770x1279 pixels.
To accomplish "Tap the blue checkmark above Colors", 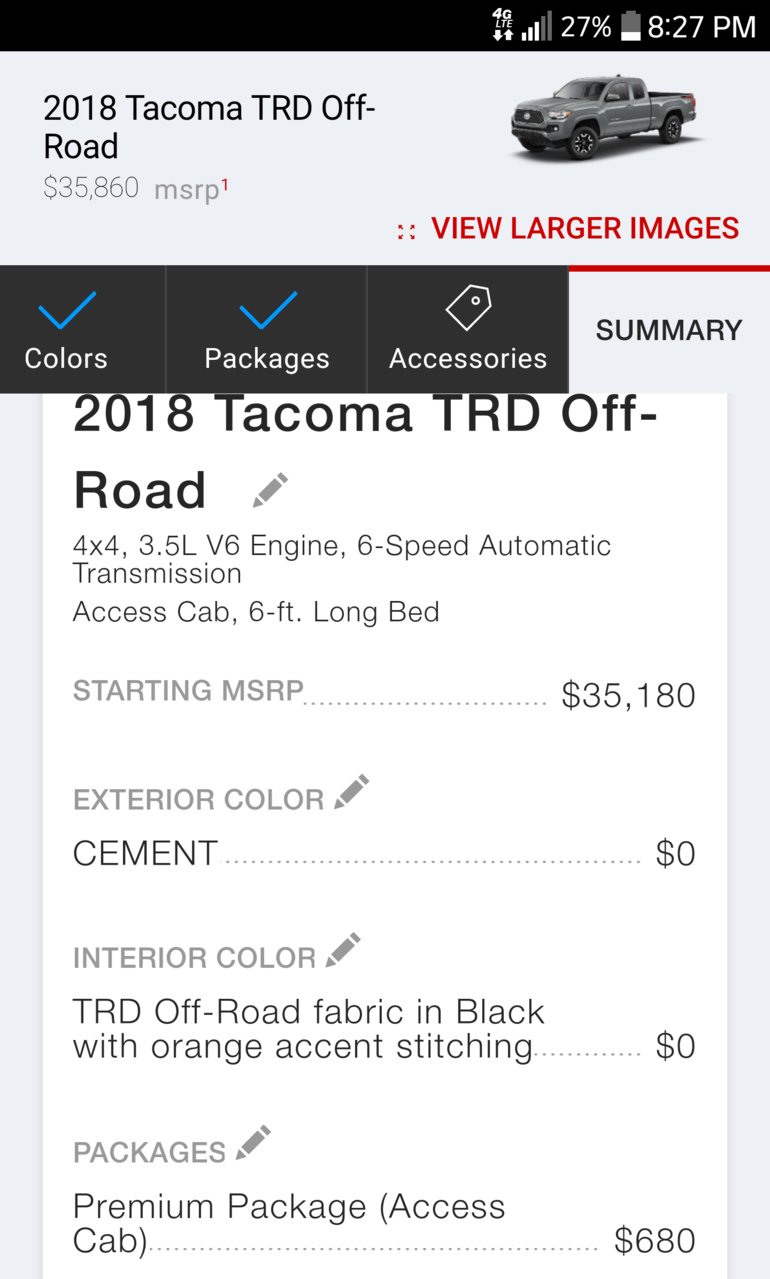I will click(x=67, y=310).
